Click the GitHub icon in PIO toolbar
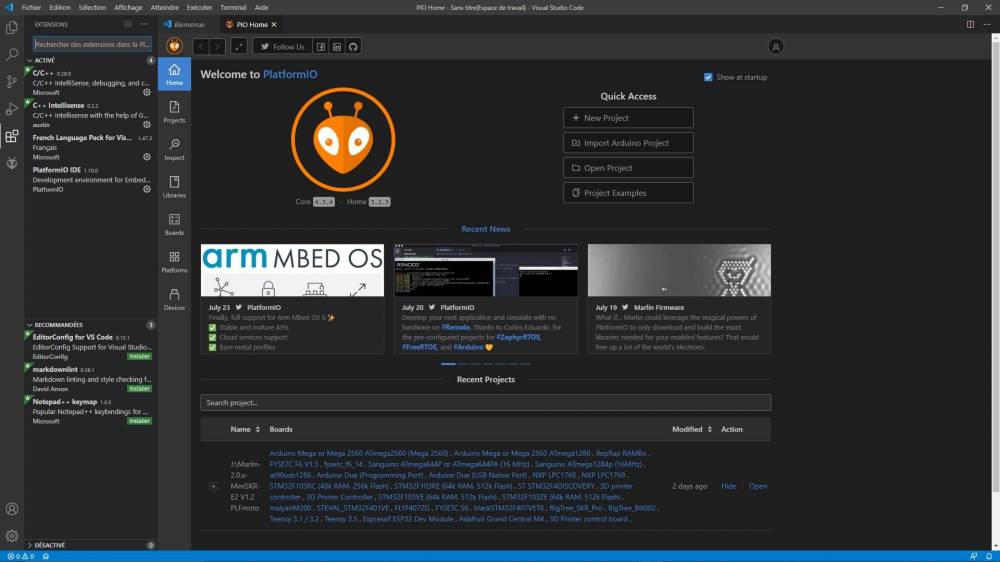 (x=353, y=47)
